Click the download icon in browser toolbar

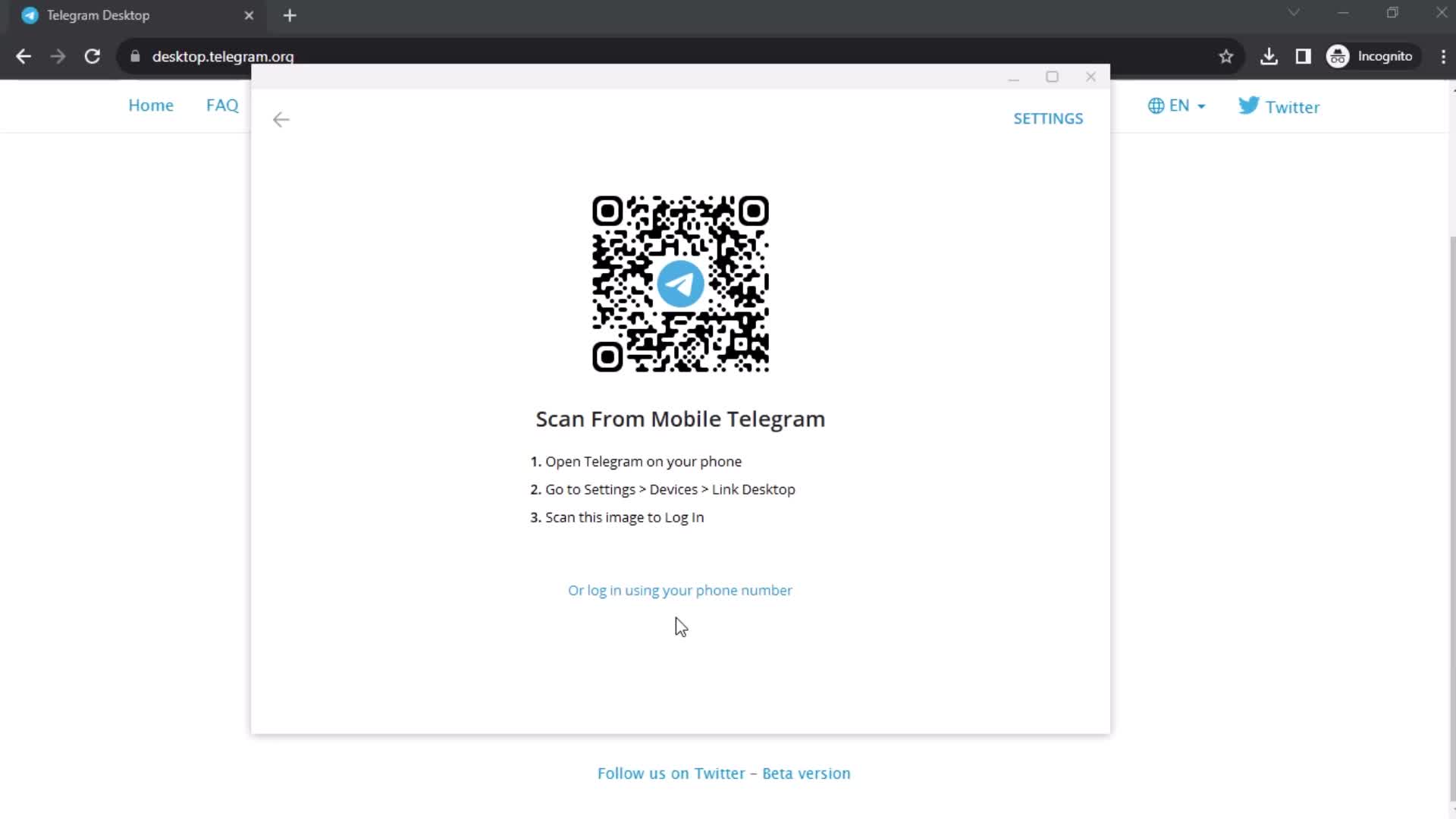pos(1268,56)
